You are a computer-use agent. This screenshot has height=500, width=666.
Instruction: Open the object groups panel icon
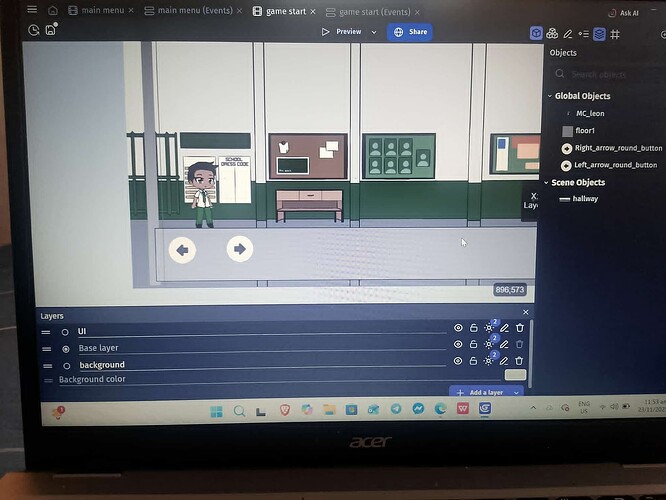[x=552, y=33]
